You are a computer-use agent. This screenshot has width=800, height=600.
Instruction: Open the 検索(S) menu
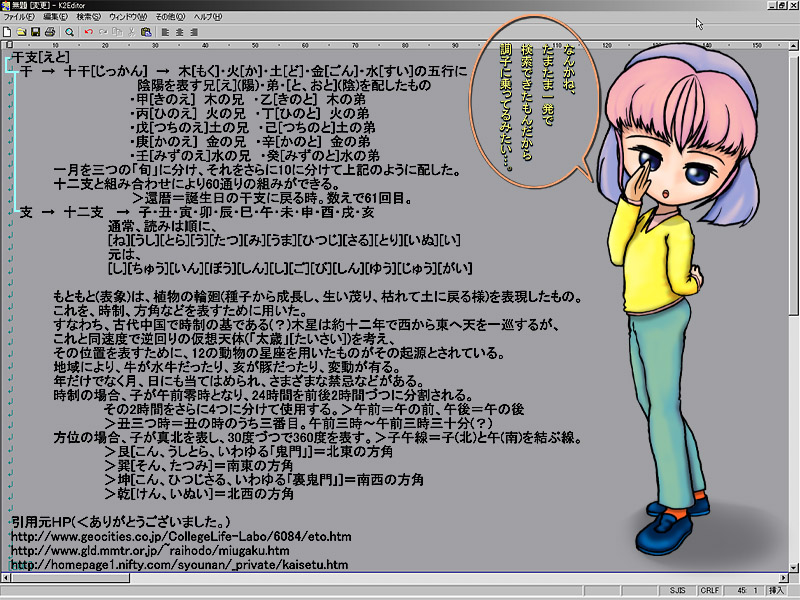[x=89, y=17]
